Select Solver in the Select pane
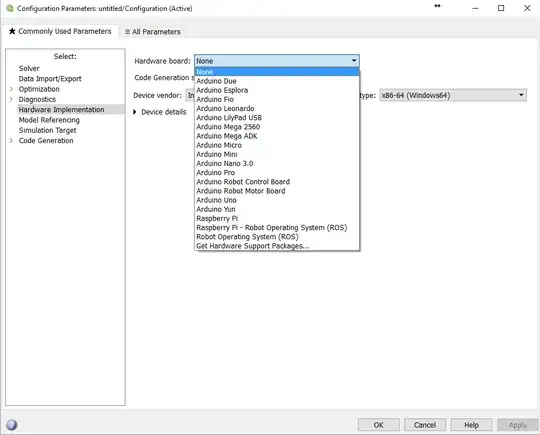 [29, 68]
